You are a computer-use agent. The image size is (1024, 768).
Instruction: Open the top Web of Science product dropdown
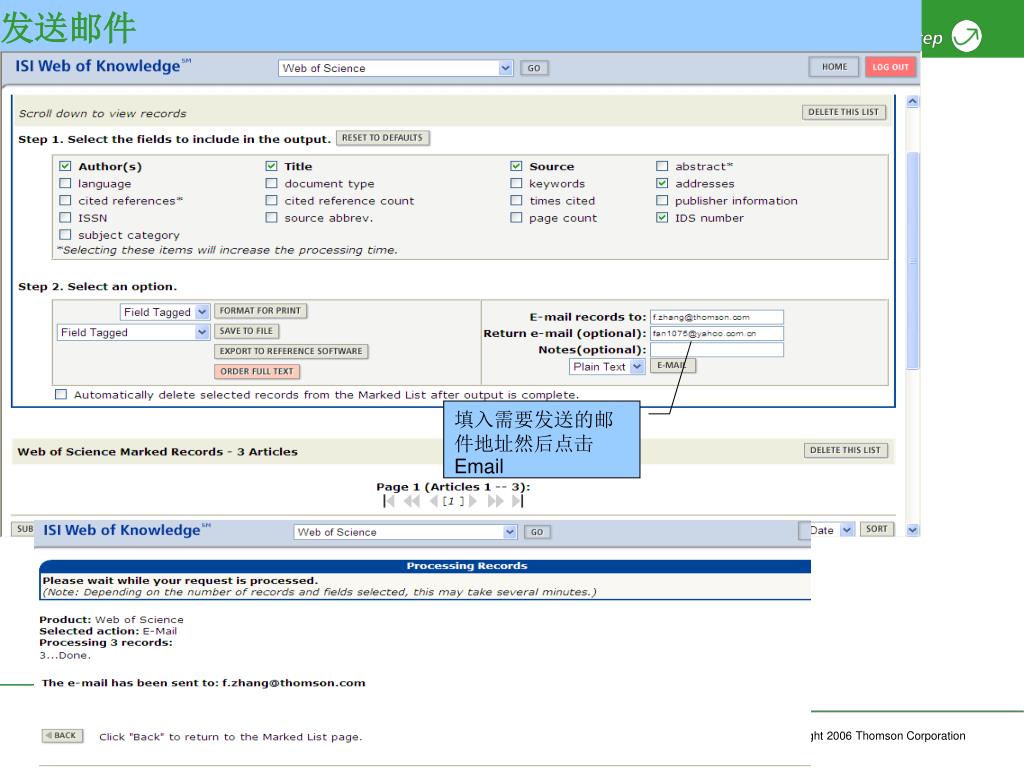[396, 68]
